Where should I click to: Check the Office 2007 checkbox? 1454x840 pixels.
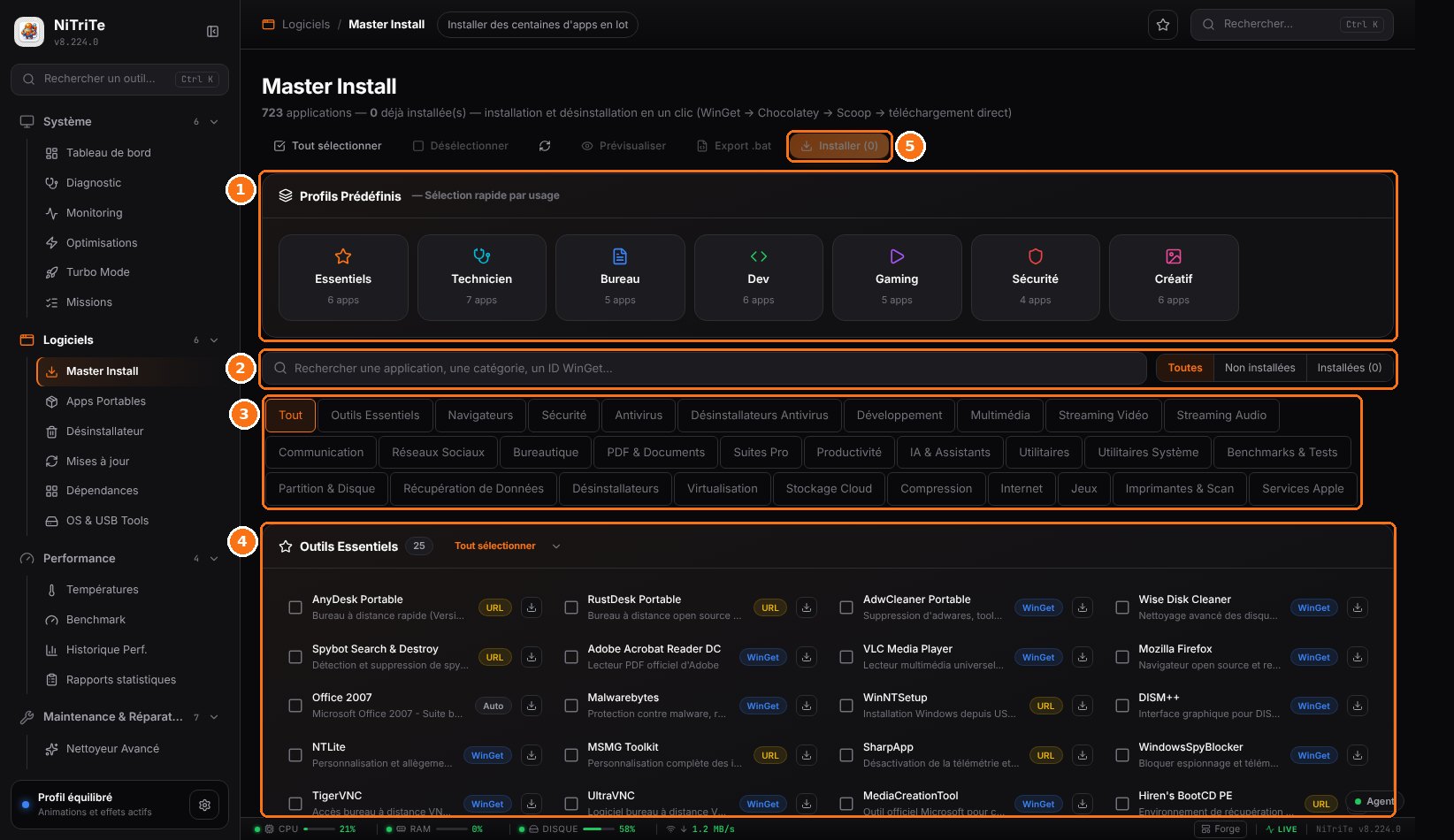(295, 706)
